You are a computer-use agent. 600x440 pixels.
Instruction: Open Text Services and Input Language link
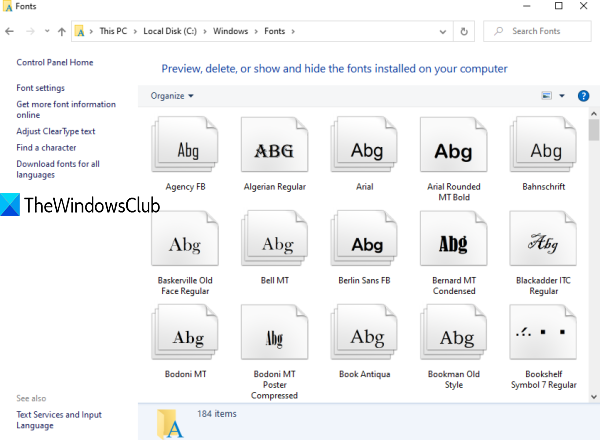click(x=59, y=420)
